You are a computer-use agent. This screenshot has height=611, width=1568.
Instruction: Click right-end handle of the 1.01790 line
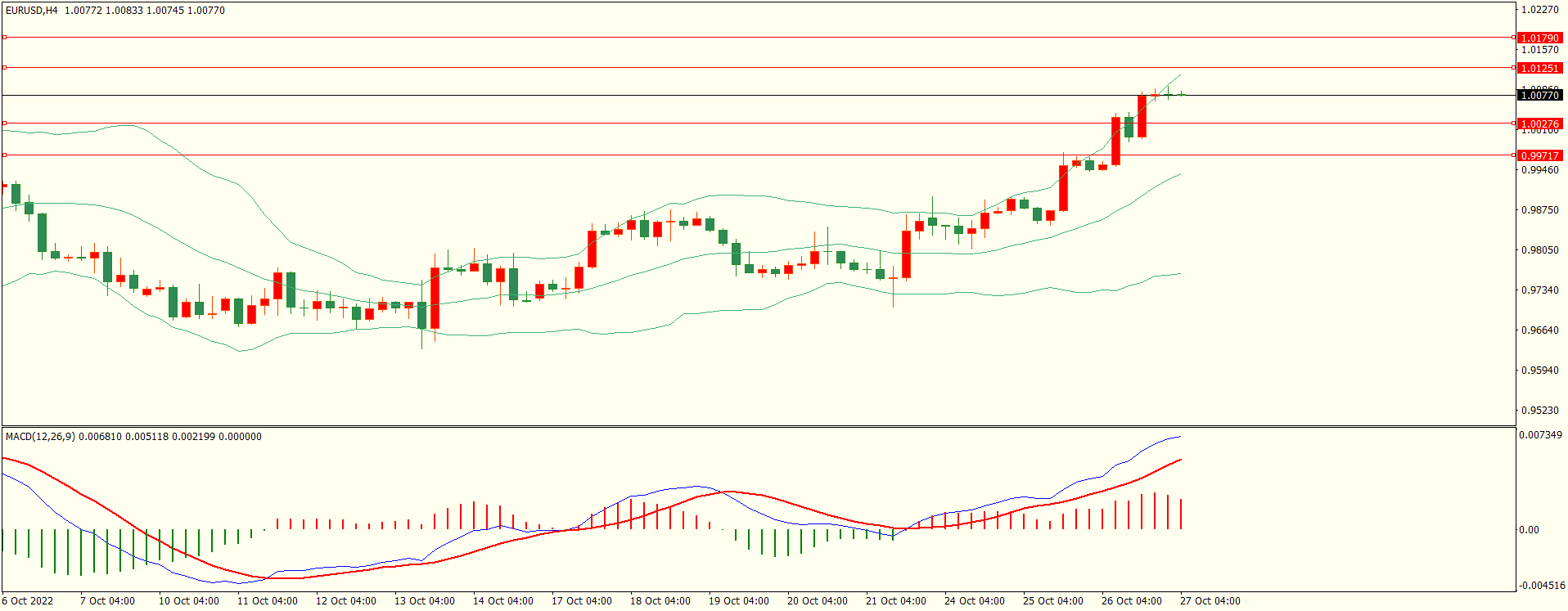click(x=1513, y=37)
